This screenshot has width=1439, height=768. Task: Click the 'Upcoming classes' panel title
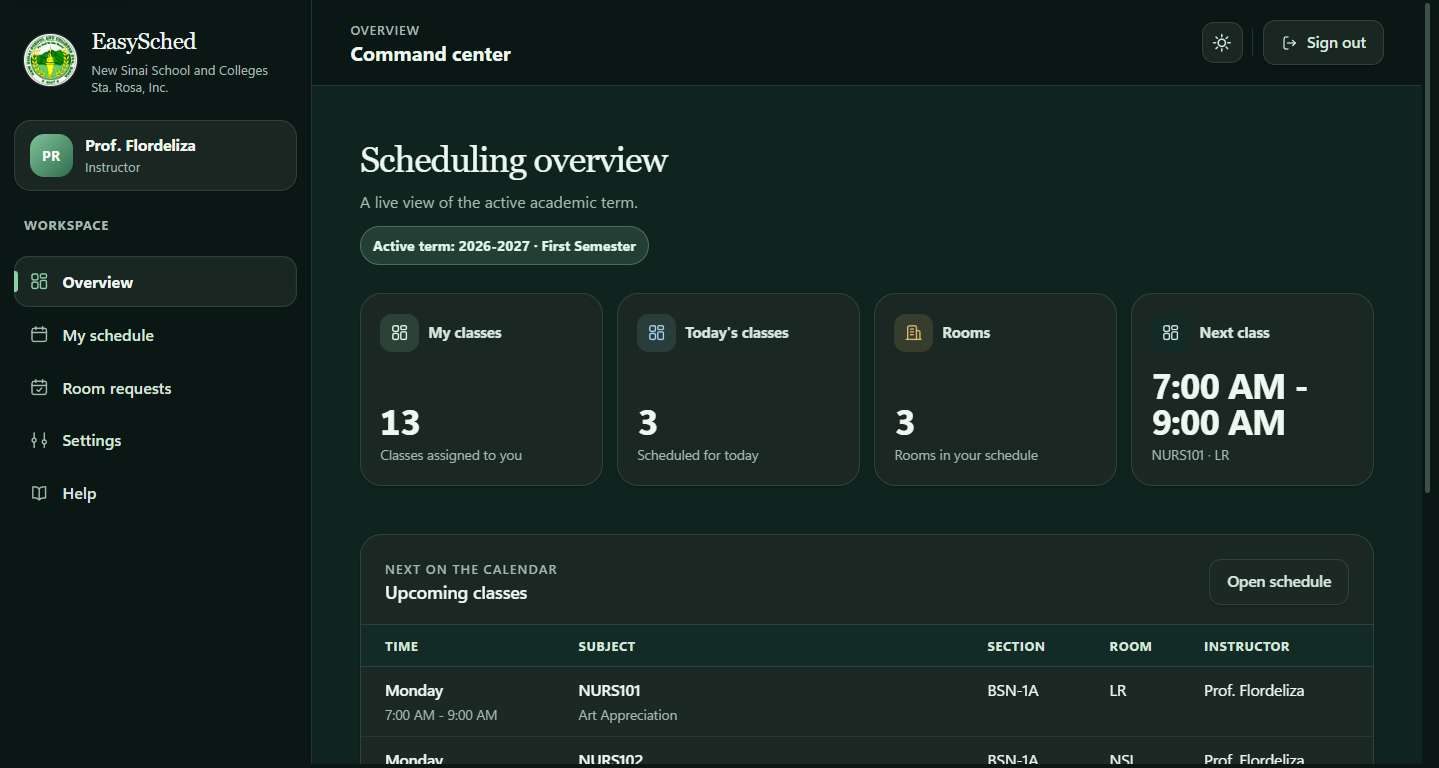click(456, 593)
